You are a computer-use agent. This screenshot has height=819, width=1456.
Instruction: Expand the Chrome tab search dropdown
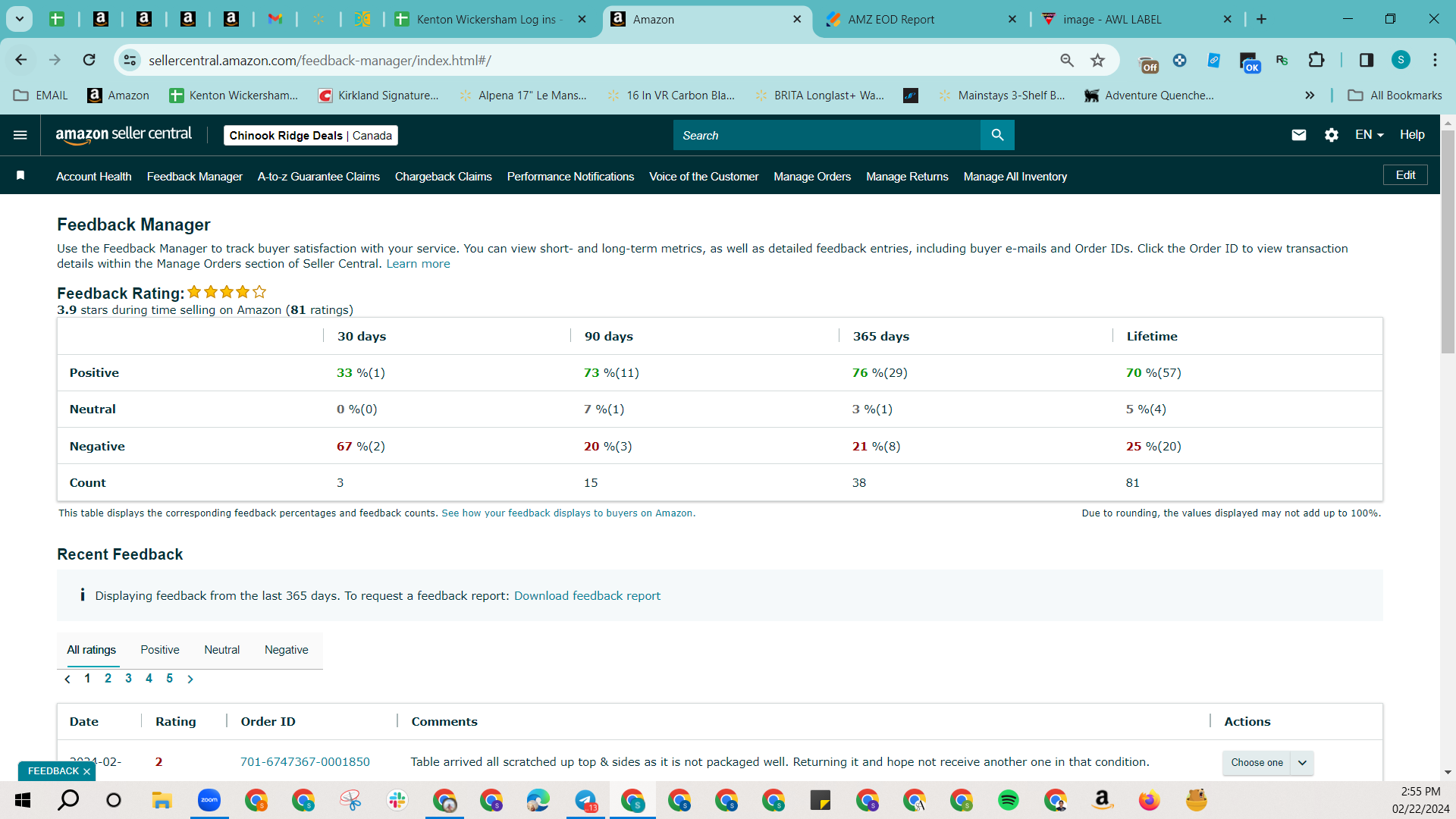[x=20, y=19]
